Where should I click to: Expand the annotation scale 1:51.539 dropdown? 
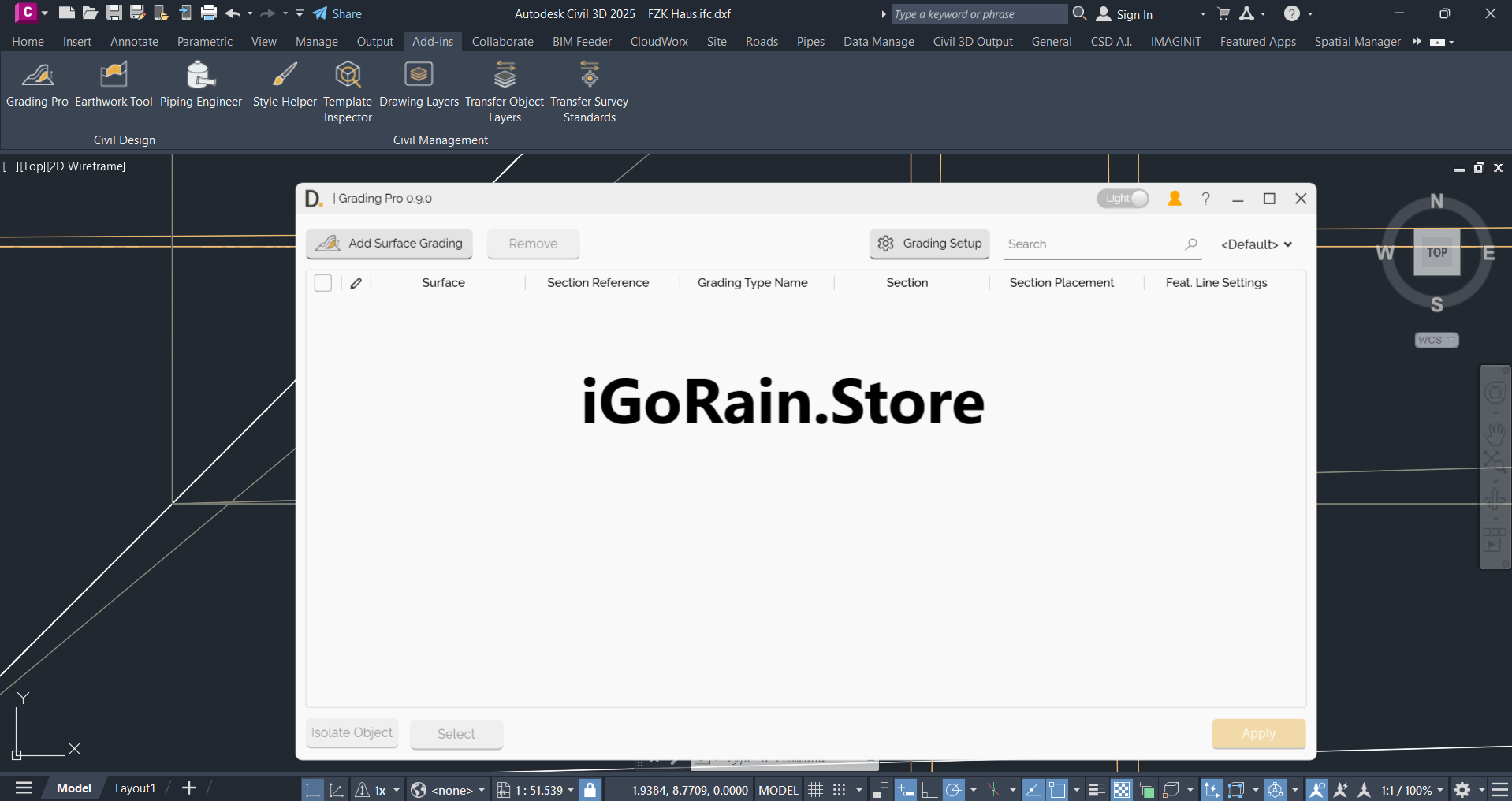(x=572, y=789)
